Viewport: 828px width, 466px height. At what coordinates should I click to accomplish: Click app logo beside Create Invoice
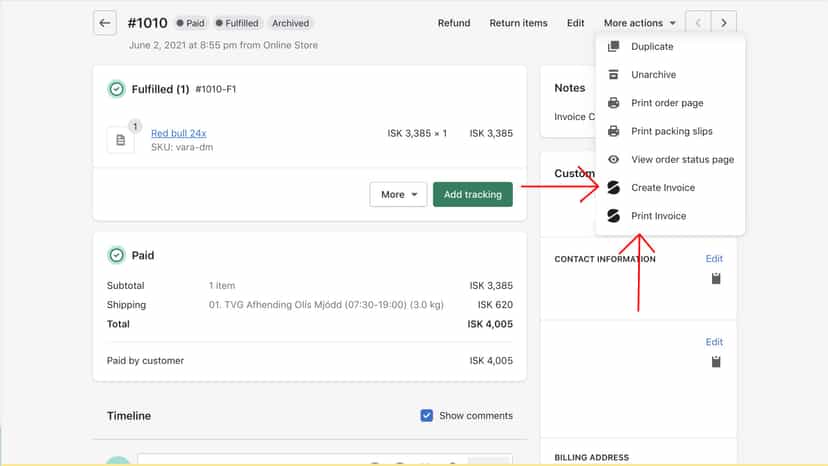(614, 188)
